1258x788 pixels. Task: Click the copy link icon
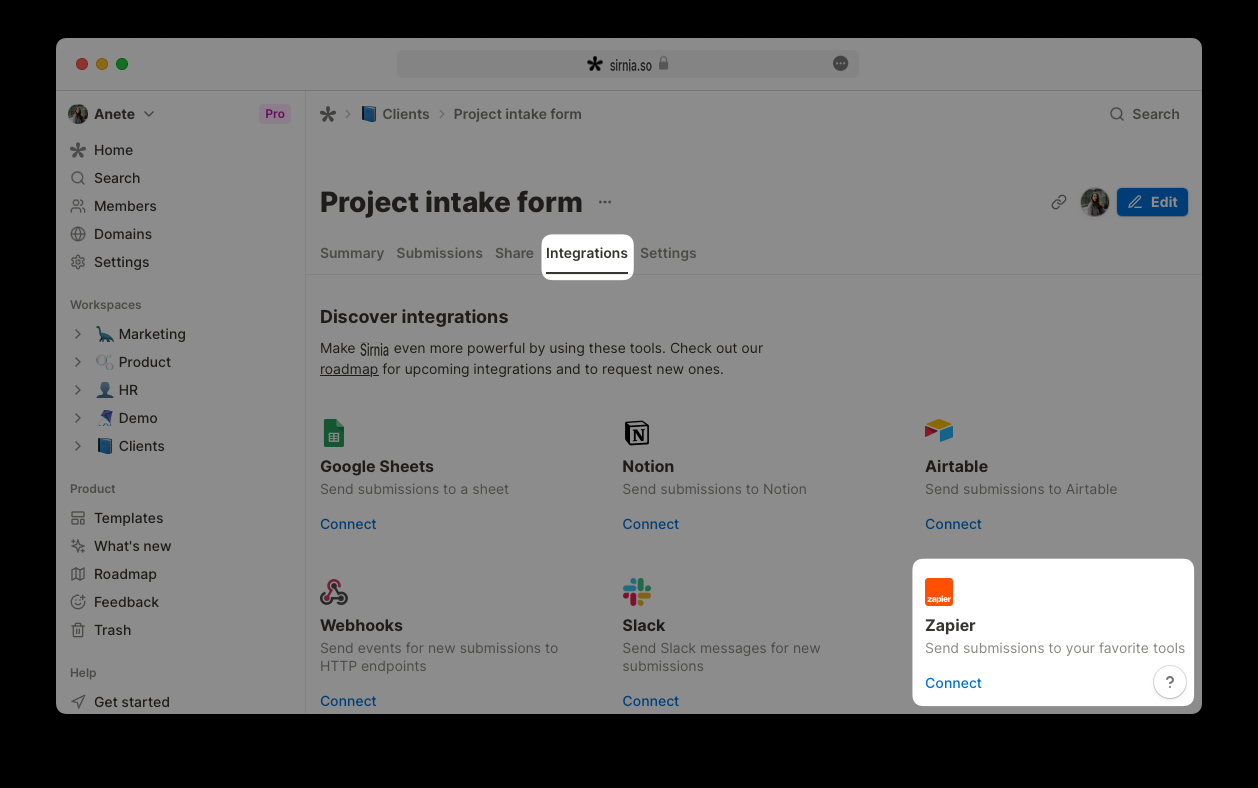(1059, 202)
